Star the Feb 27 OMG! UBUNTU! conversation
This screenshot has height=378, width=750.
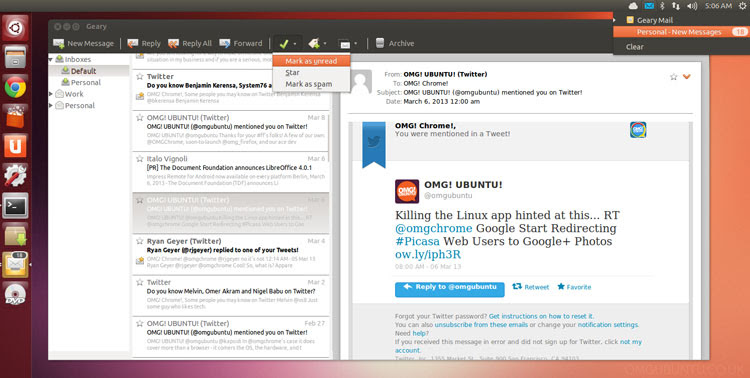(x=140, y=323)
